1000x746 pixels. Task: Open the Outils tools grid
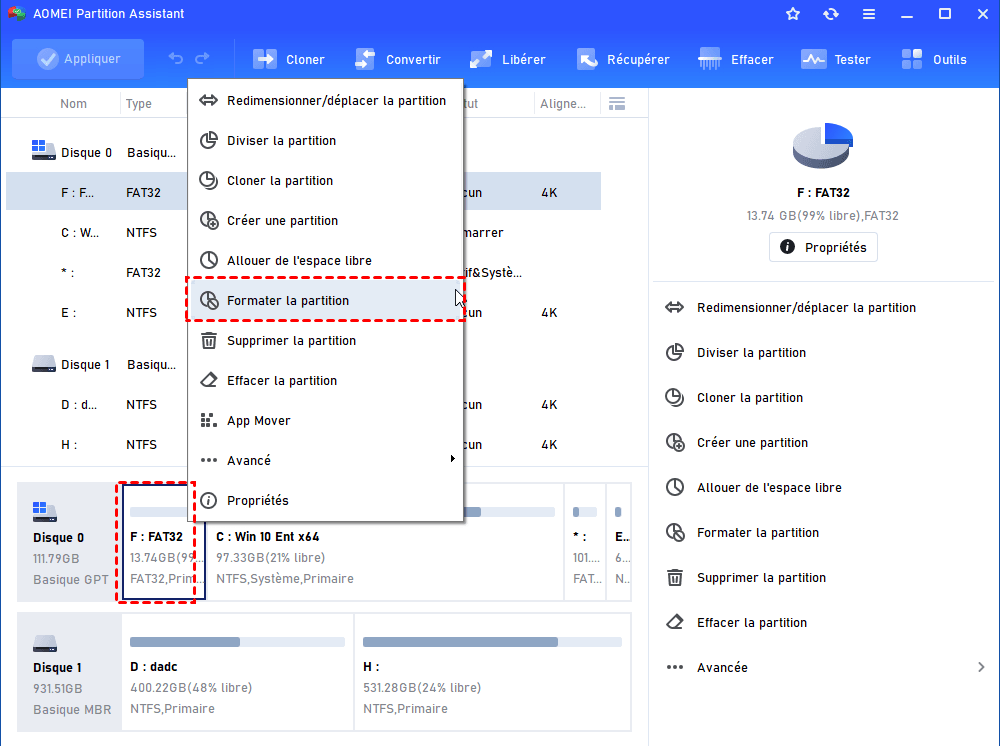tap(912, 59)
